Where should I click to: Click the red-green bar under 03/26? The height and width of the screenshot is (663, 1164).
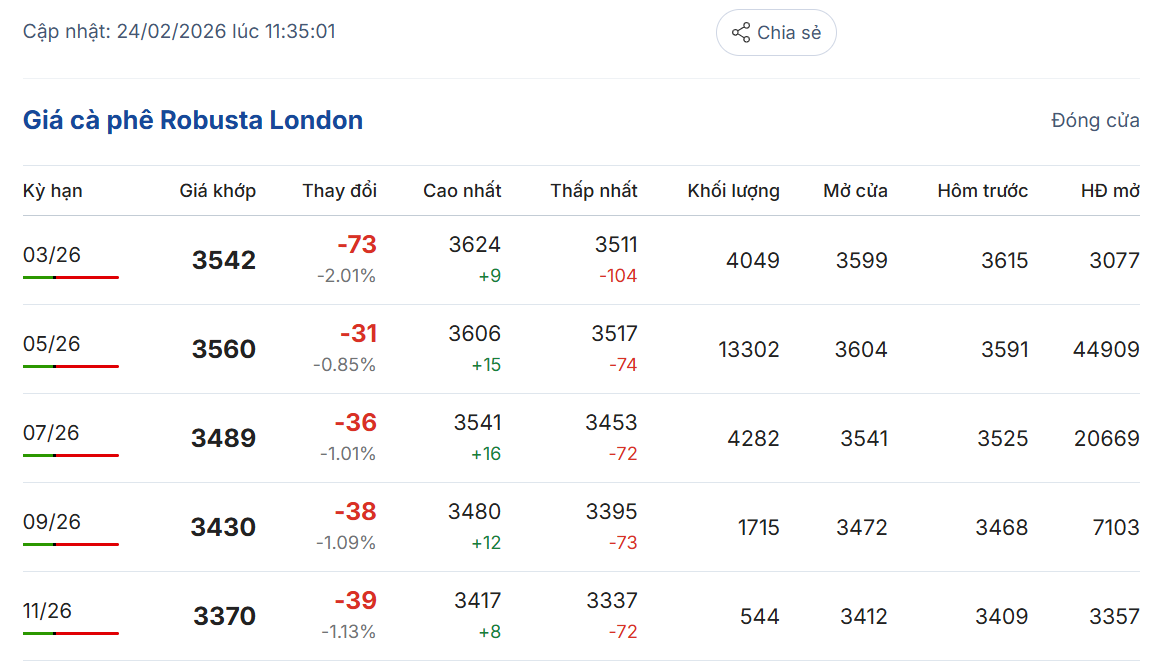tap(71, 277)
